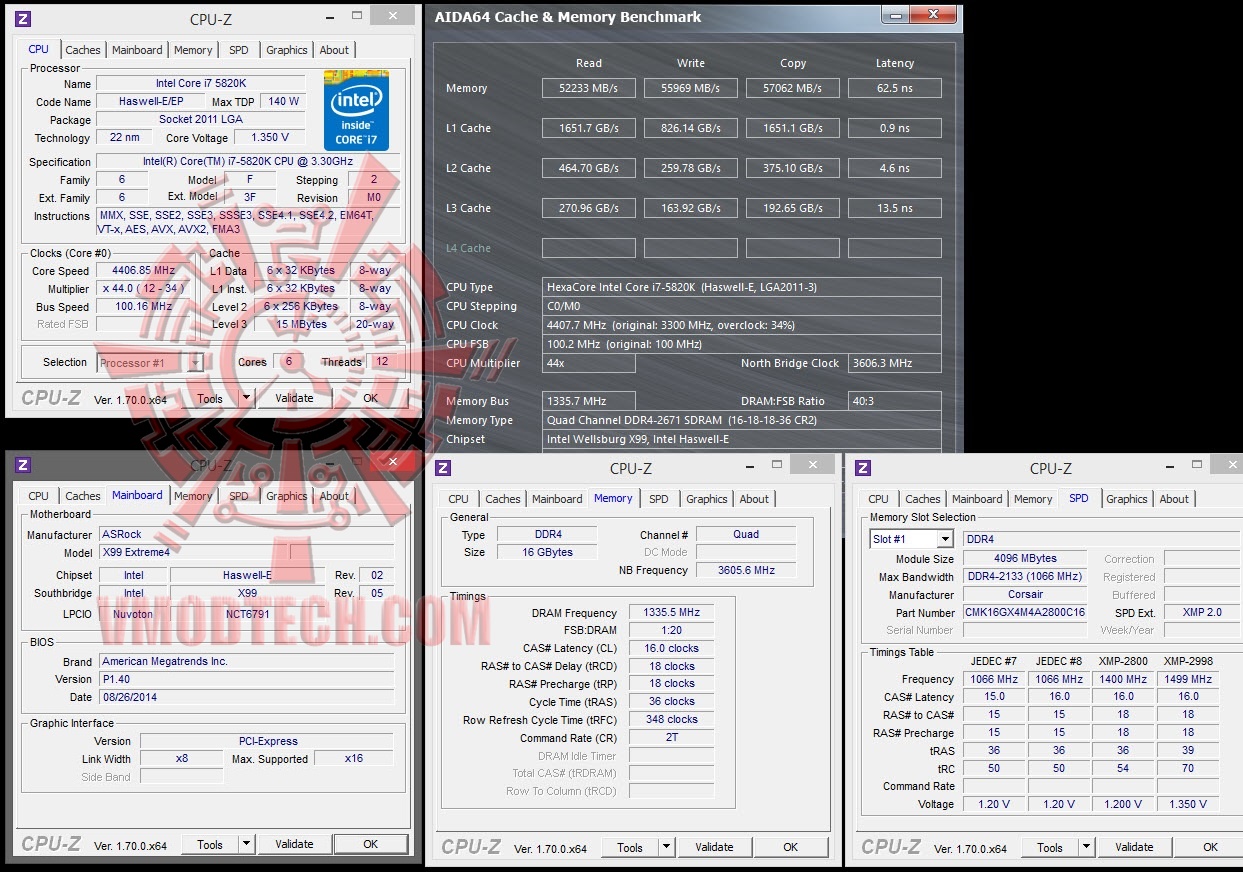This screenshot has height=872, width=1243.
Task: Click the CAS# Latency value 16.0 clocks
Action: pyautogui.click(x=671, y=648)
